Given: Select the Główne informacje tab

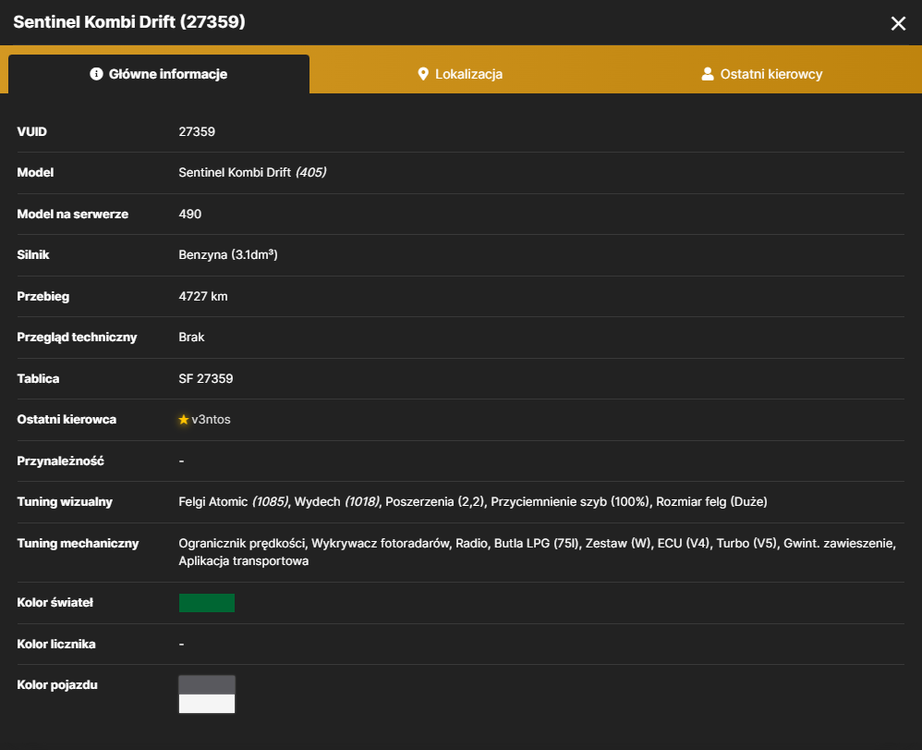Looking at the screenshot, I should 159,74.
